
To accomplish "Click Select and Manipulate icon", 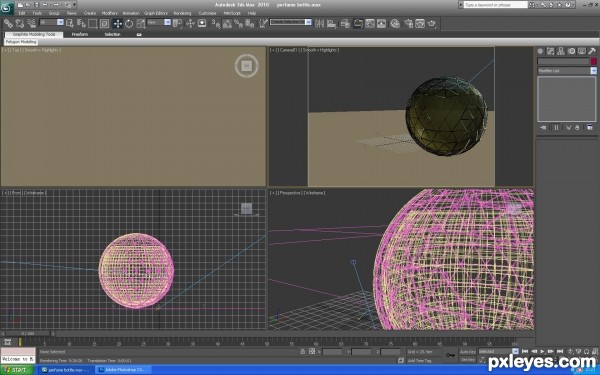I will [190, 24].
